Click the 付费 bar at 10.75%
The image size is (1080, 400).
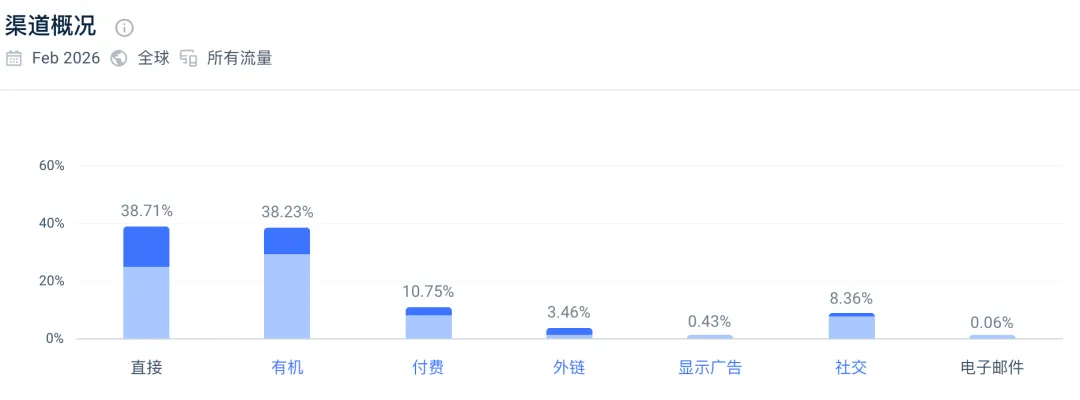click(x=428, y=324)
